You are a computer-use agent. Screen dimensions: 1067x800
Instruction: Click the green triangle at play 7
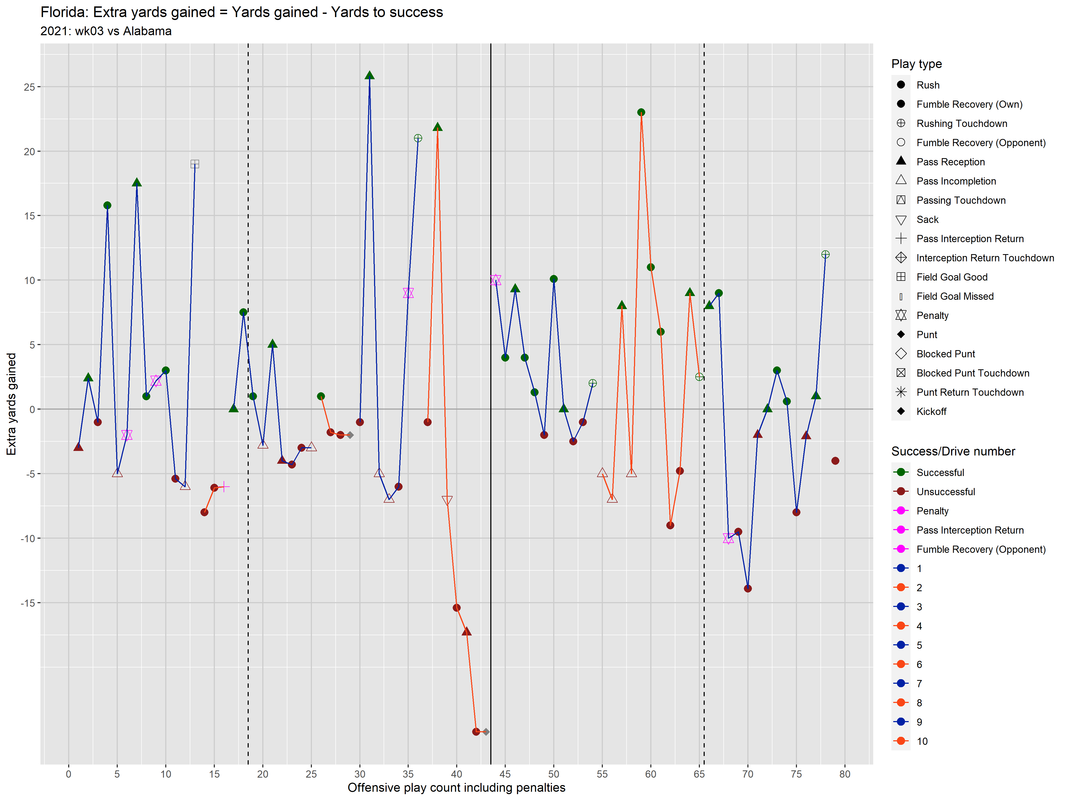point(137,182)
